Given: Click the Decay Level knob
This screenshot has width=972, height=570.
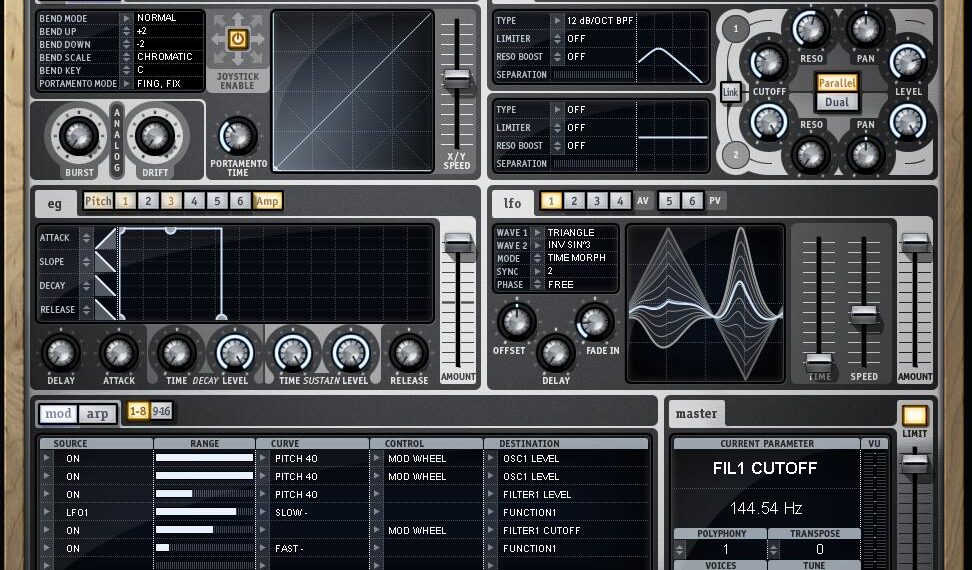Looking at the screenshot, I should coord(234,353).
